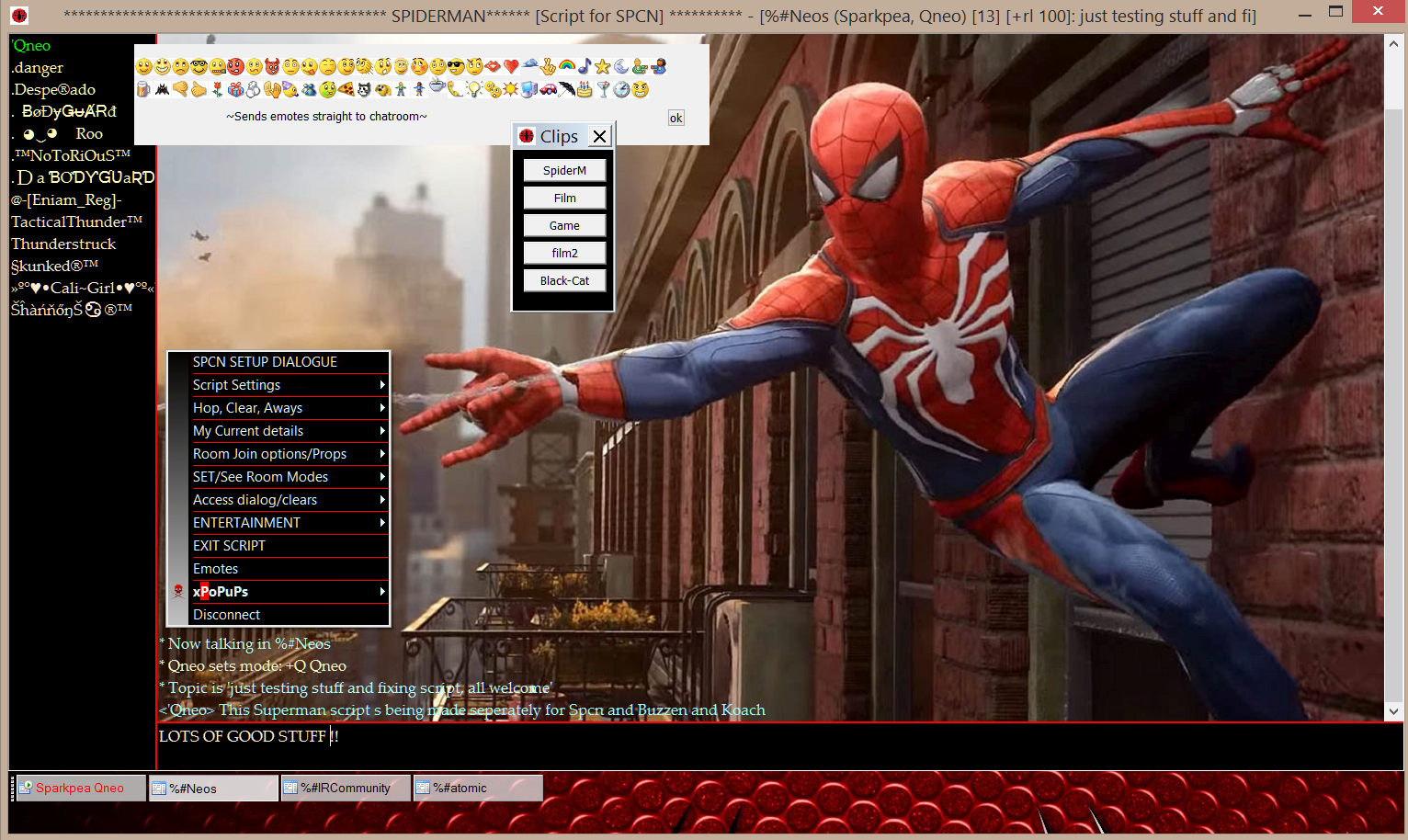Select user @-[Eniam_Reg]- in the nicklist

(x=66, y=199)
